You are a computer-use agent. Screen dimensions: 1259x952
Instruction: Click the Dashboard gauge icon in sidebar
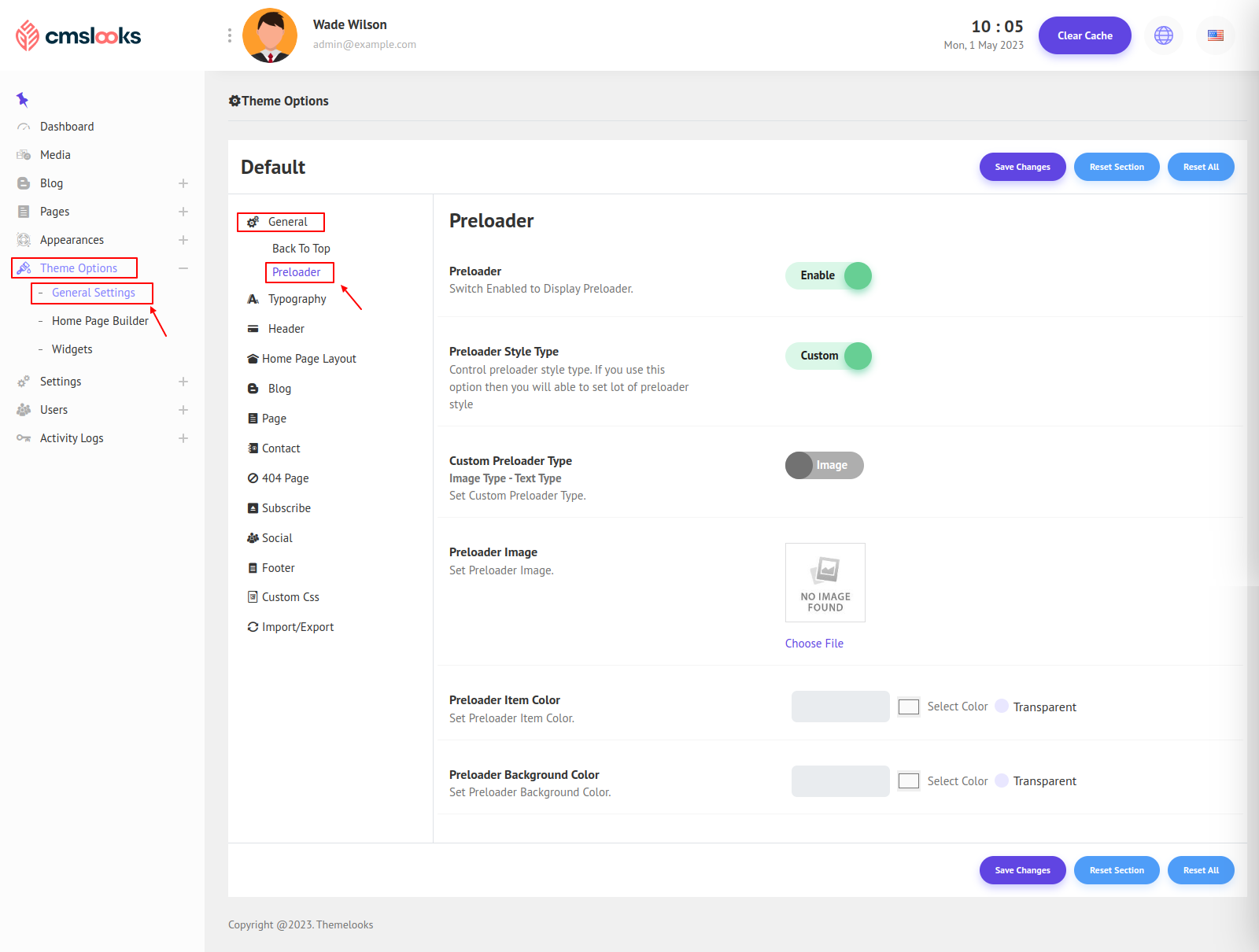click(x=24, y=127)
